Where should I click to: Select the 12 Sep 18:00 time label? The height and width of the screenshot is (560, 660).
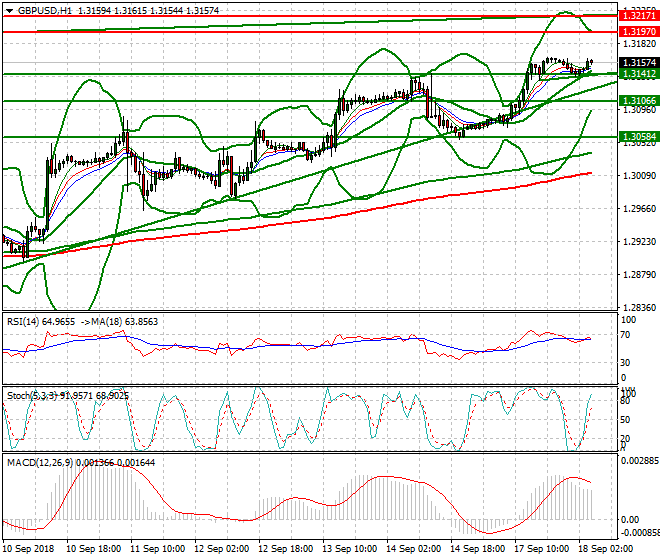click(285, 549)
